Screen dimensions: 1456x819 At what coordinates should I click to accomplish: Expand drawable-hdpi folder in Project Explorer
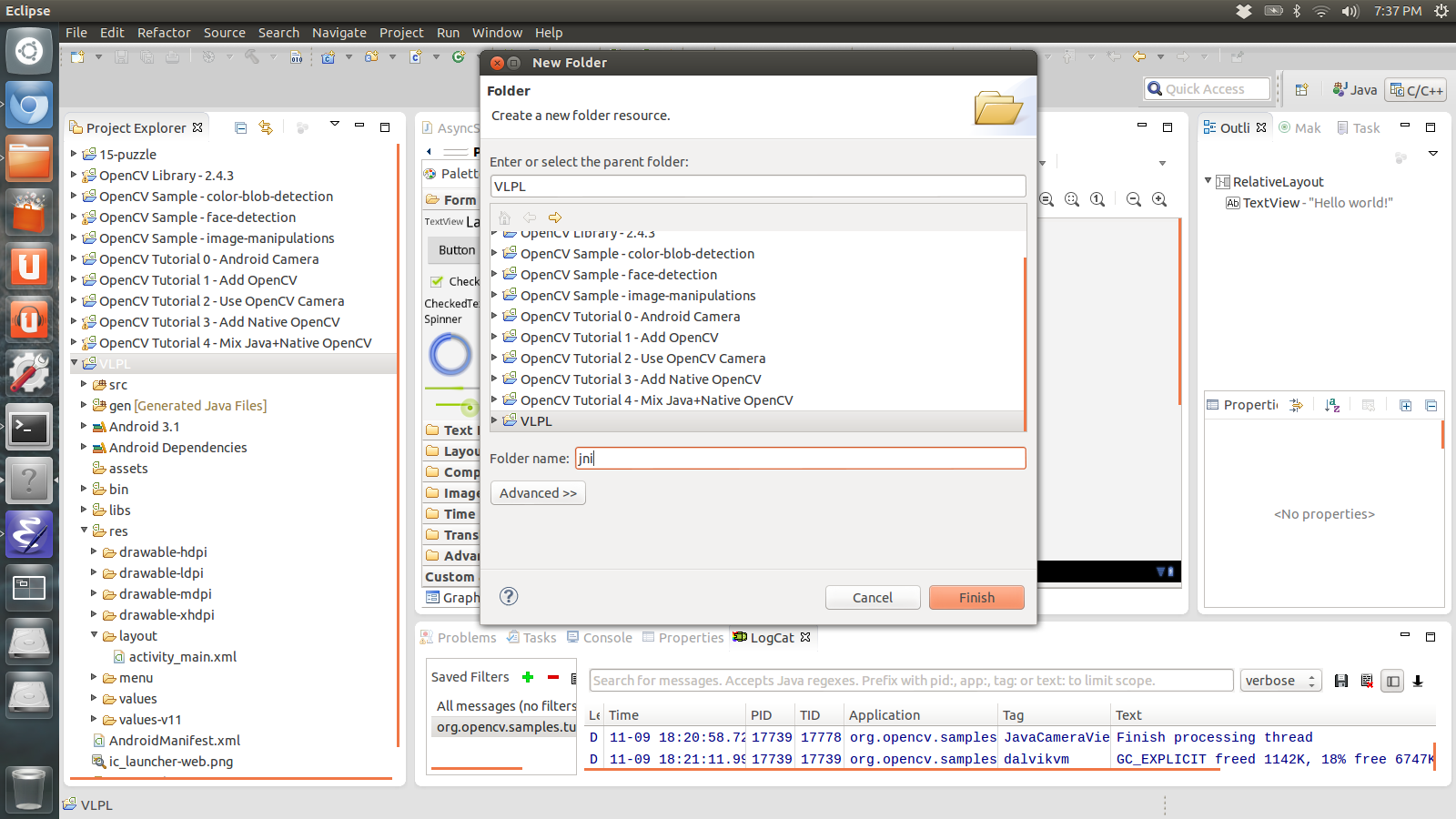tap(94, 551)
